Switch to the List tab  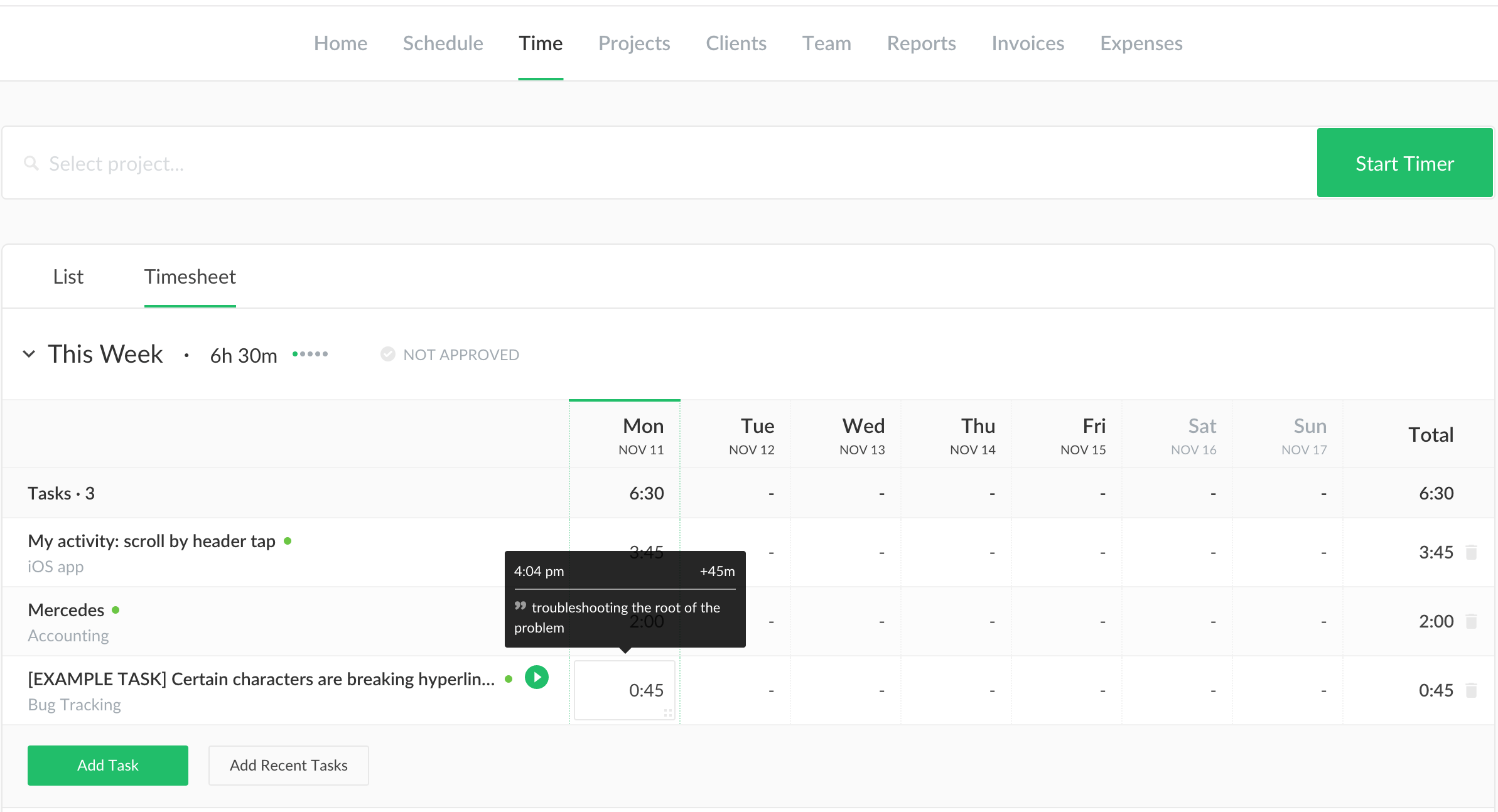pos(68,277)
